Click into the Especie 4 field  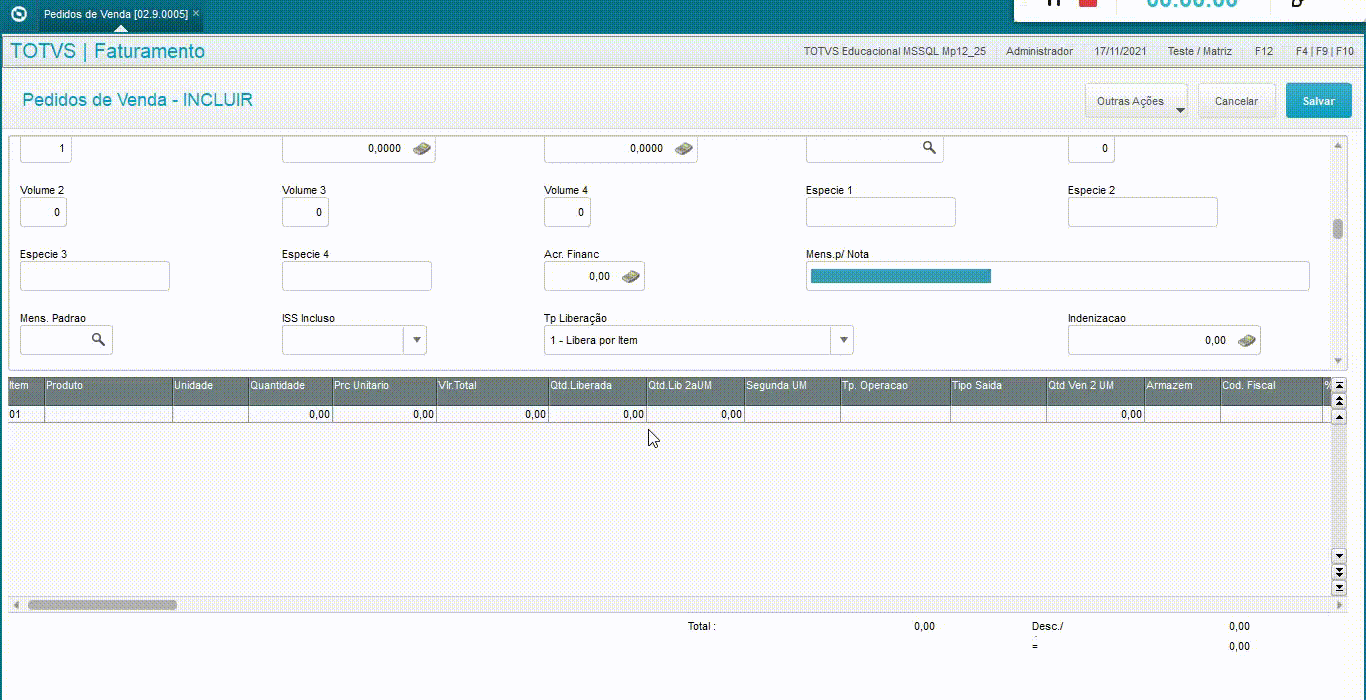pyautogui.click(x=356, y=276)
